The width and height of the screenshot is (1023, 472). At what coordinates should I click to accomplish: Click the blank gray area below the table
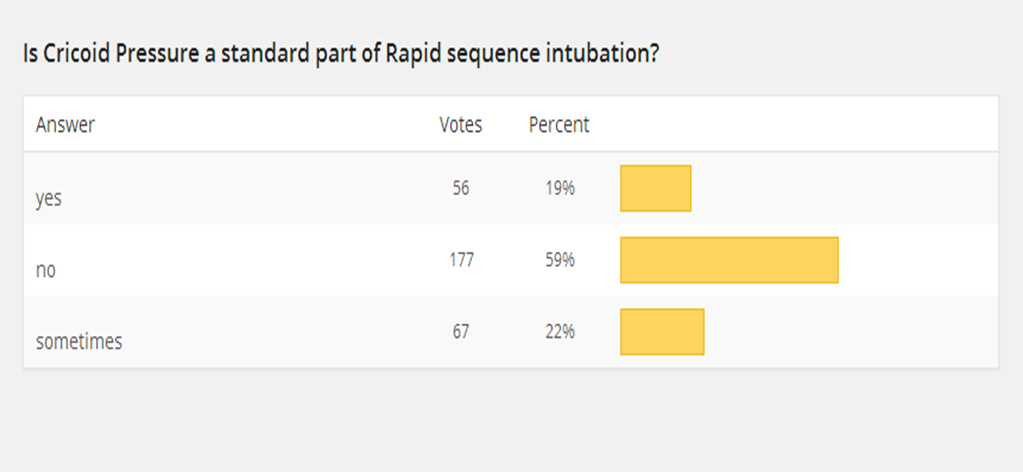[x=510, y=420]
